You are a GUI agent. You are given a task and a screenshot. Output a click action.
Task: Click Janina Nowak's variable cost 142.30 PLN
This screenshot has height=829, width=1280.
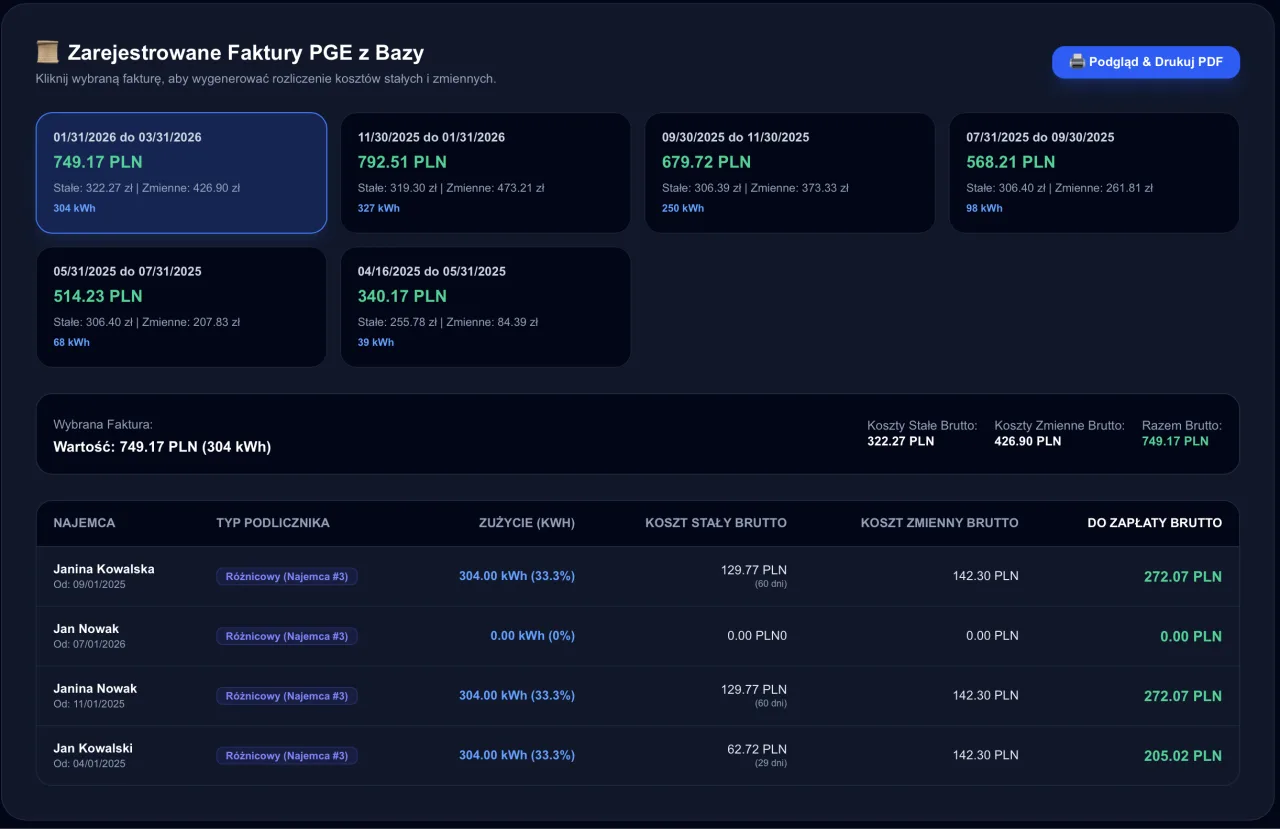(986, 696)
